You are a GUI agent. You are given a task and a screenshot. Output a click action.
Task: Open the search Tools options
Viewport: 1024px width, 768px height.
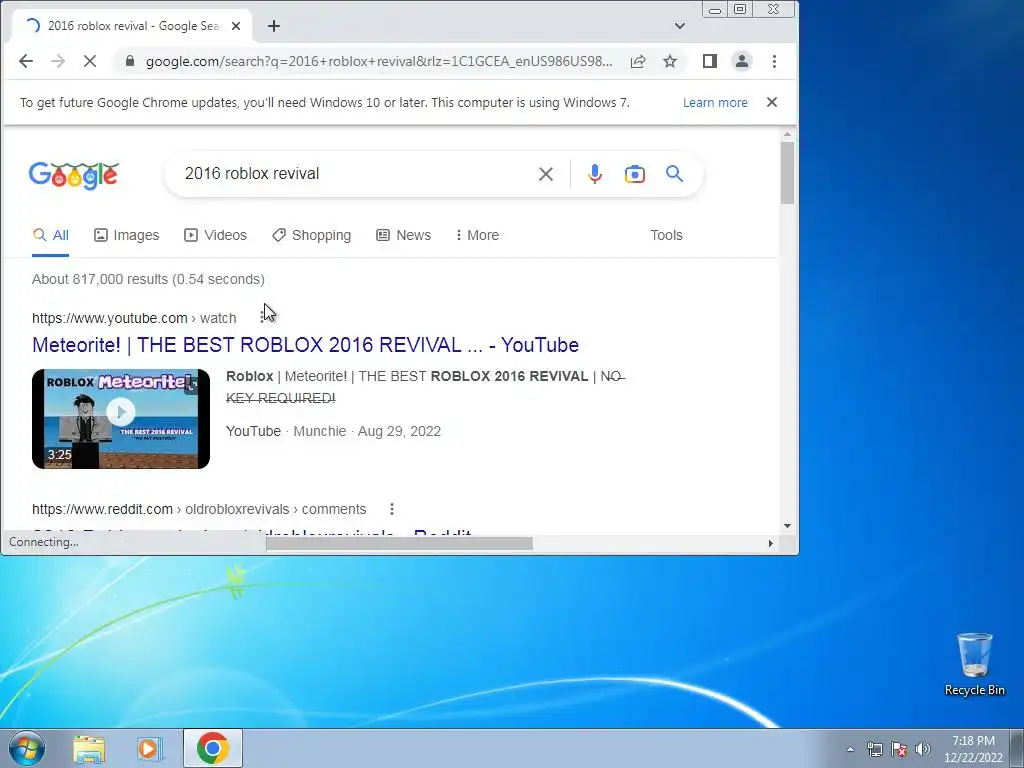(666, 235)
